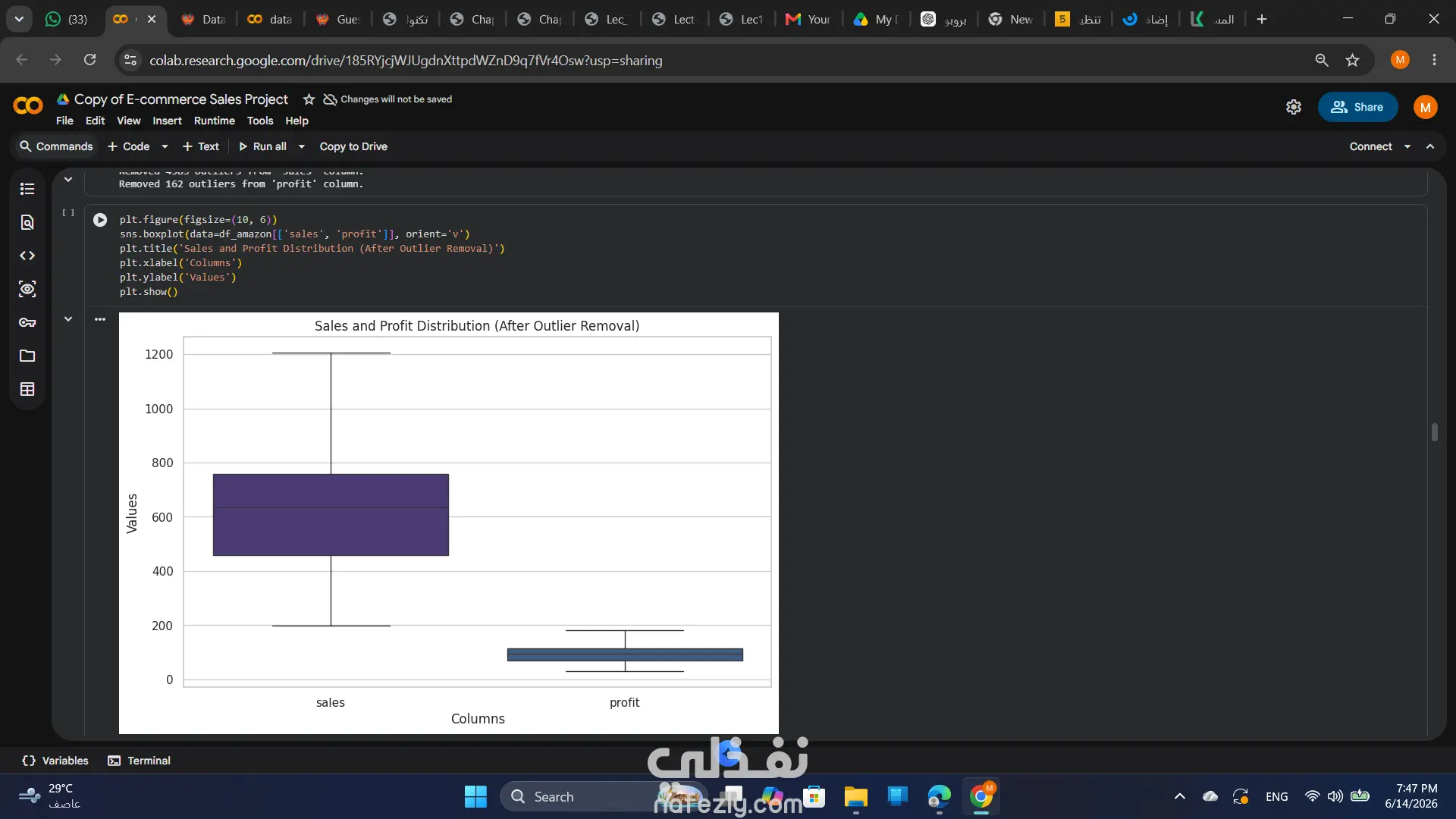Share the notebook
This screenshot has height=819, width=1456.
1357,107
